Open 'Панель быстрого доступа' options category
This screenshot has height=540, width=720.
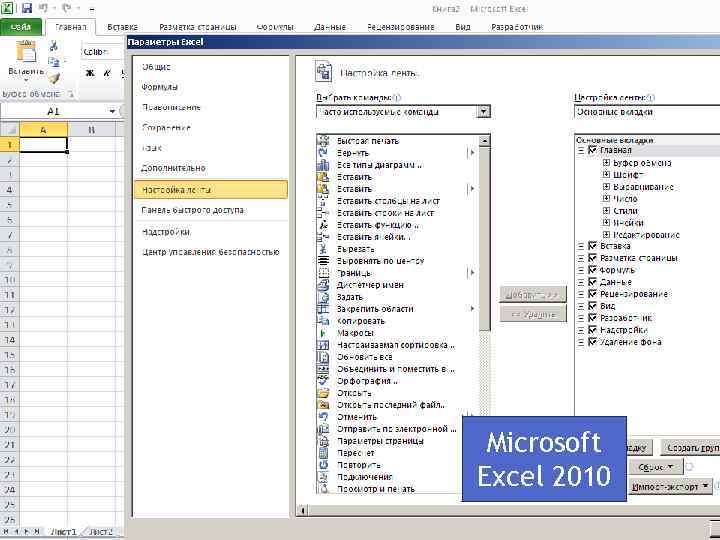pyautogui.click(x=193, y=210)
